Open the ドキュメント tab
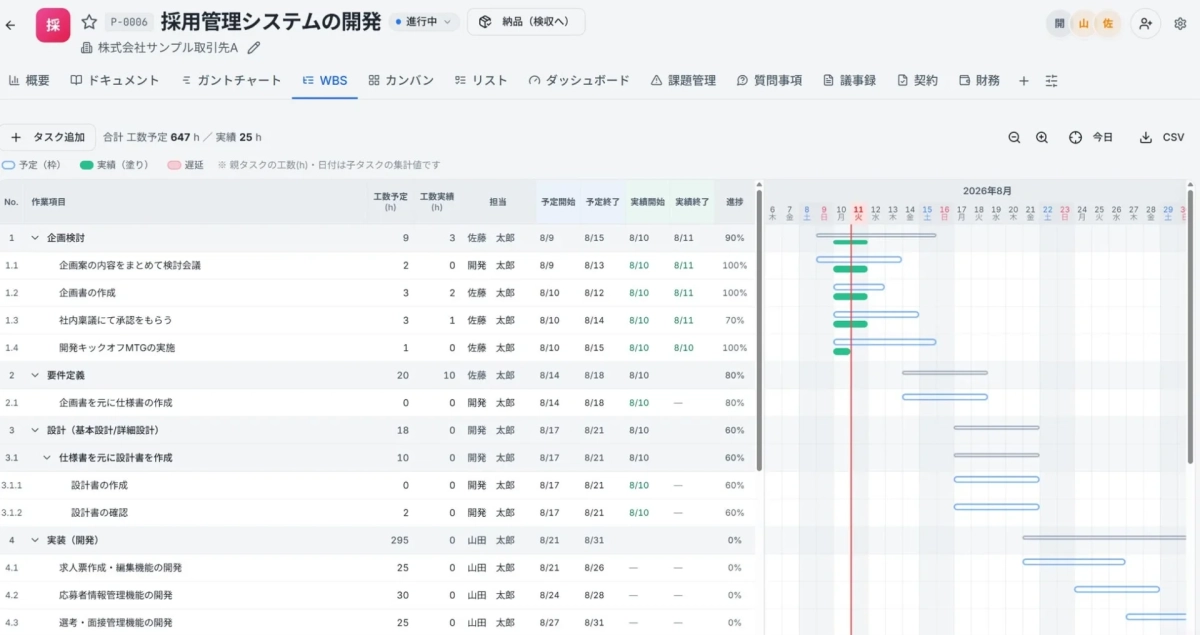Screen dimensions: 1200x635 115,81
